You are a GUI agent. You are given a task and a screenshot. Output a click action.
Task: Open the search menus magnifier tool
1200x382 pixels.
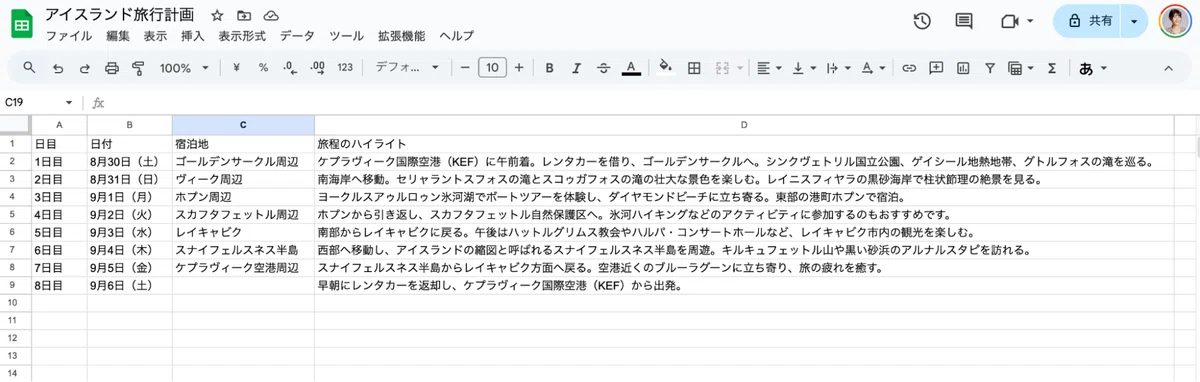(29, 68)
